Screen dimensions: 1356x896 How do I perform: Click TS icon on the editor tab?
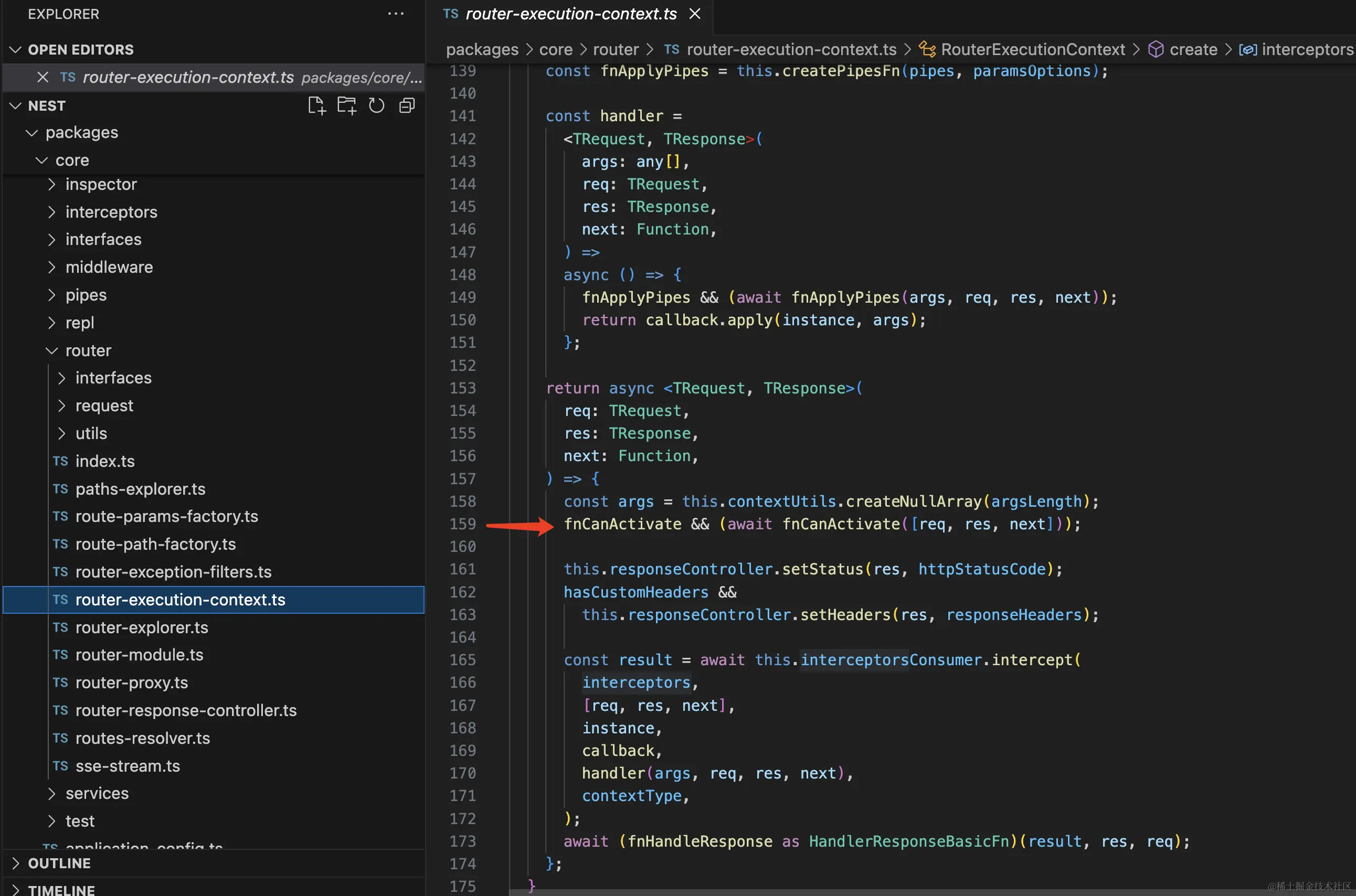tap(450, 14)
